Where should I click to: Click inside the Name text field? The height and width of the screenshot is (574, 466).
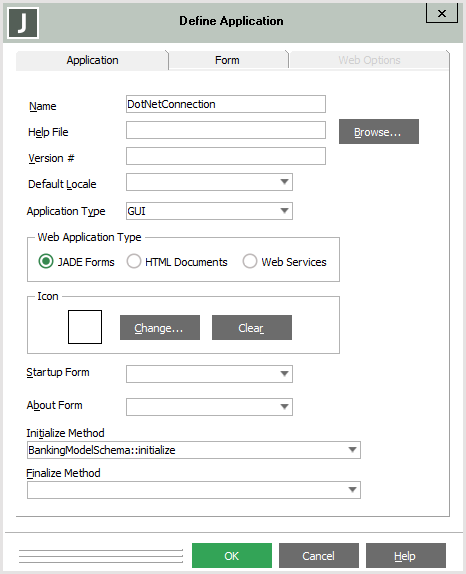click(x=226, y=104)
